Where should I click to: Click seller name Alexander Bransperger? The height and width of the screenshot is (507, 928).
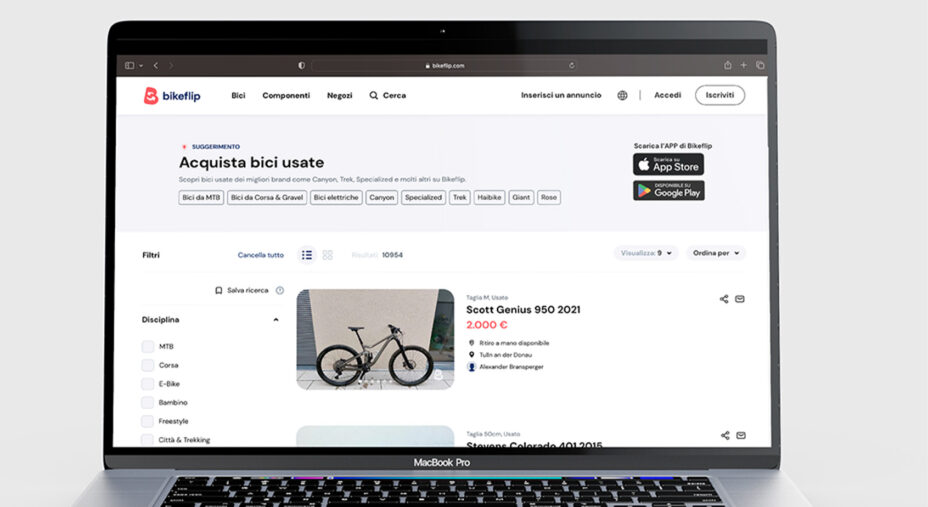click(511, 367)
